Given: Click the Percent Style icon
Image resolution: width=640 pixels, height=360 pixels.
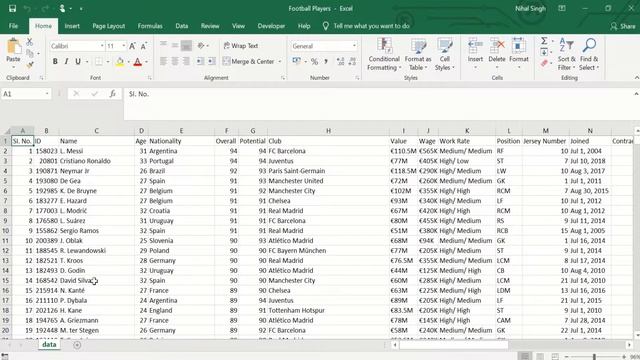Looking at the screenshot, I should (314, 62).
